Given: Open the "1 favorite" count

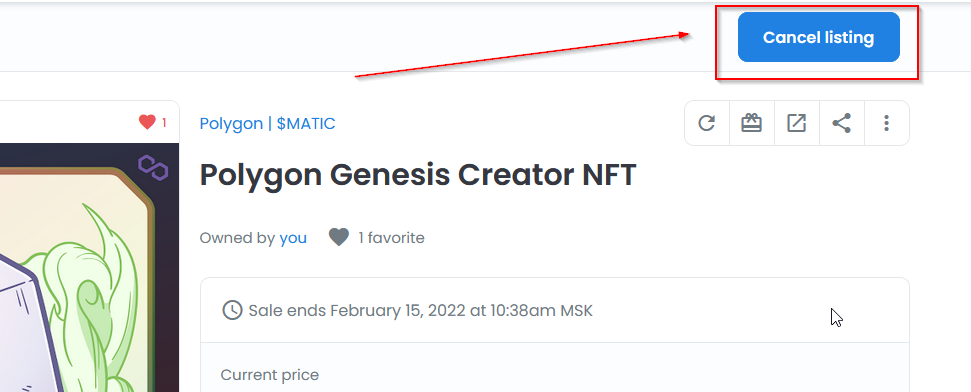Looking at the screenshot, I should click(391, 238).
